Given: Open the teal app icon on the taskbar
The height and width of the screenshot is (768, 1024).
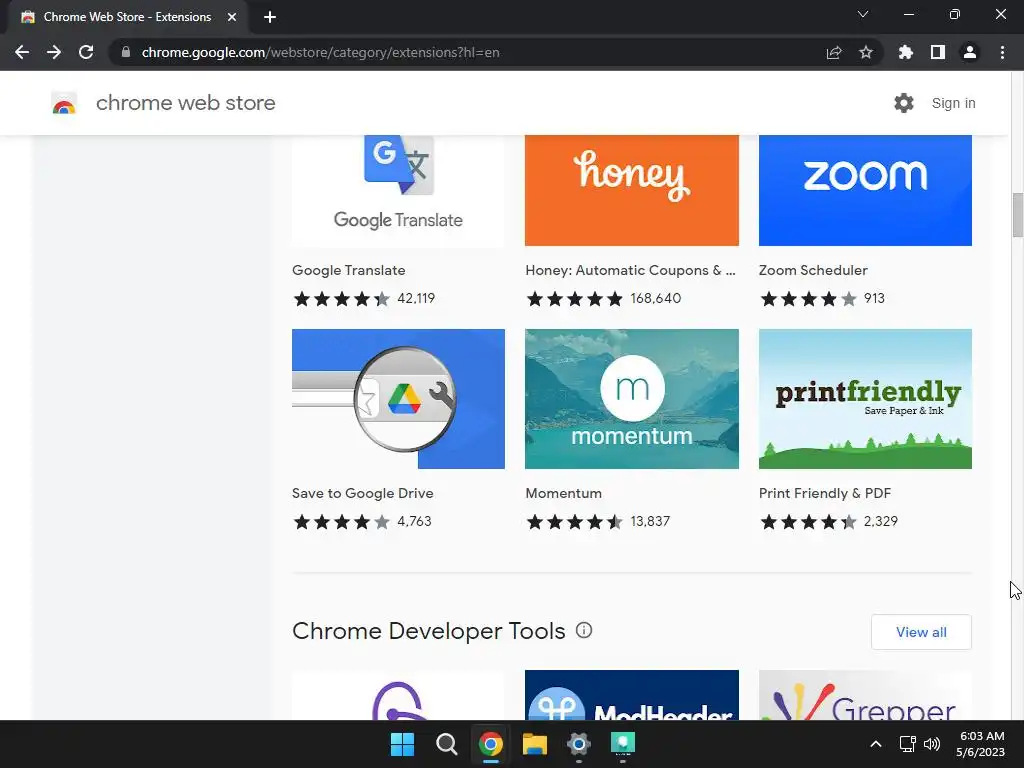Looking at the screenshot, I should [x=622, y=744].
